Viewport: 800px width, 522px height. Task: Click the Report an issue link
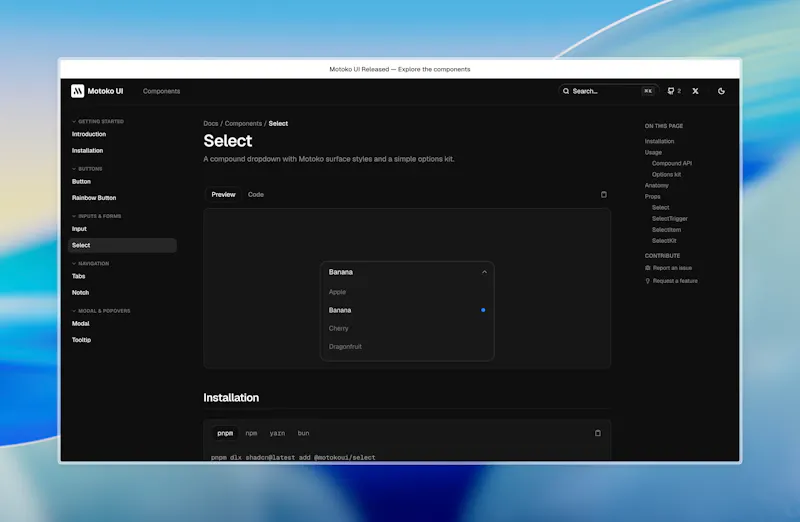pyautogui.click(x=672, y=268)
